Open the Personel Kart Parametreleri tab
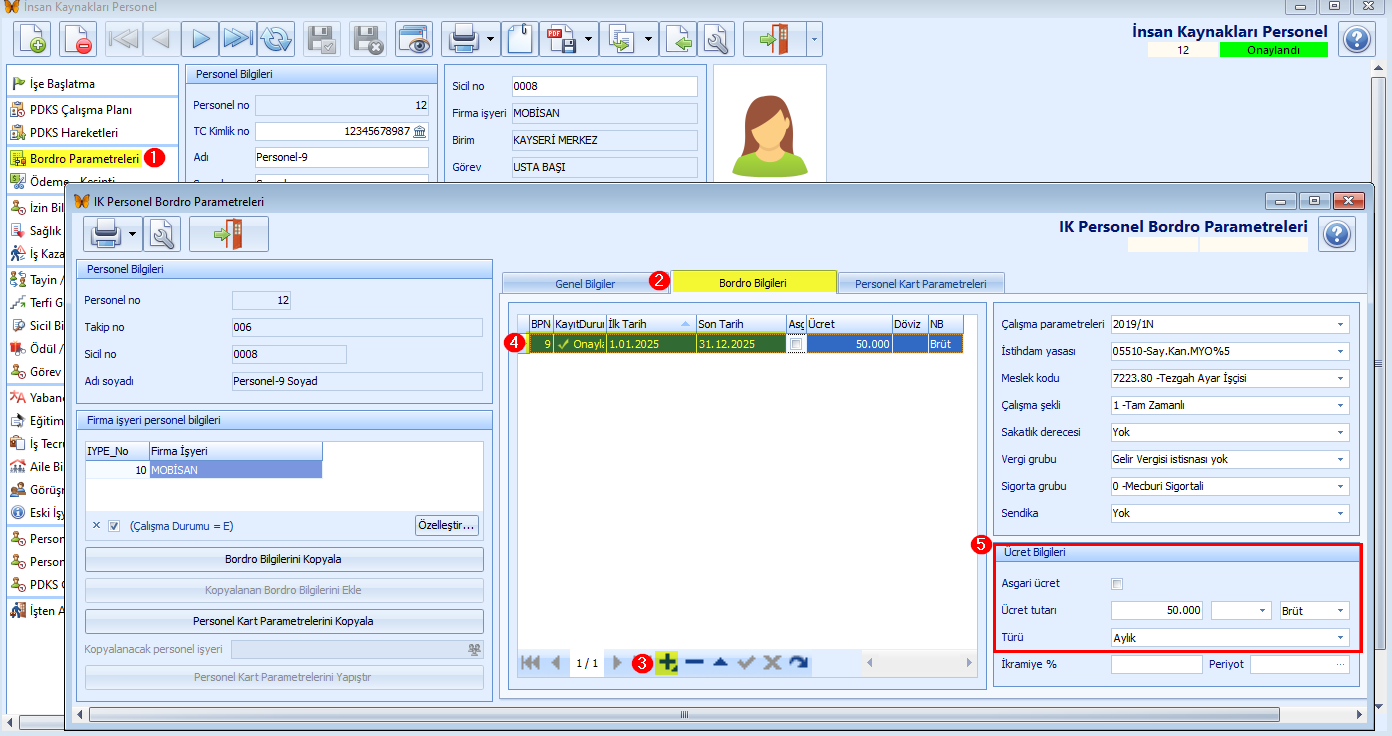 tap(920, 283)
